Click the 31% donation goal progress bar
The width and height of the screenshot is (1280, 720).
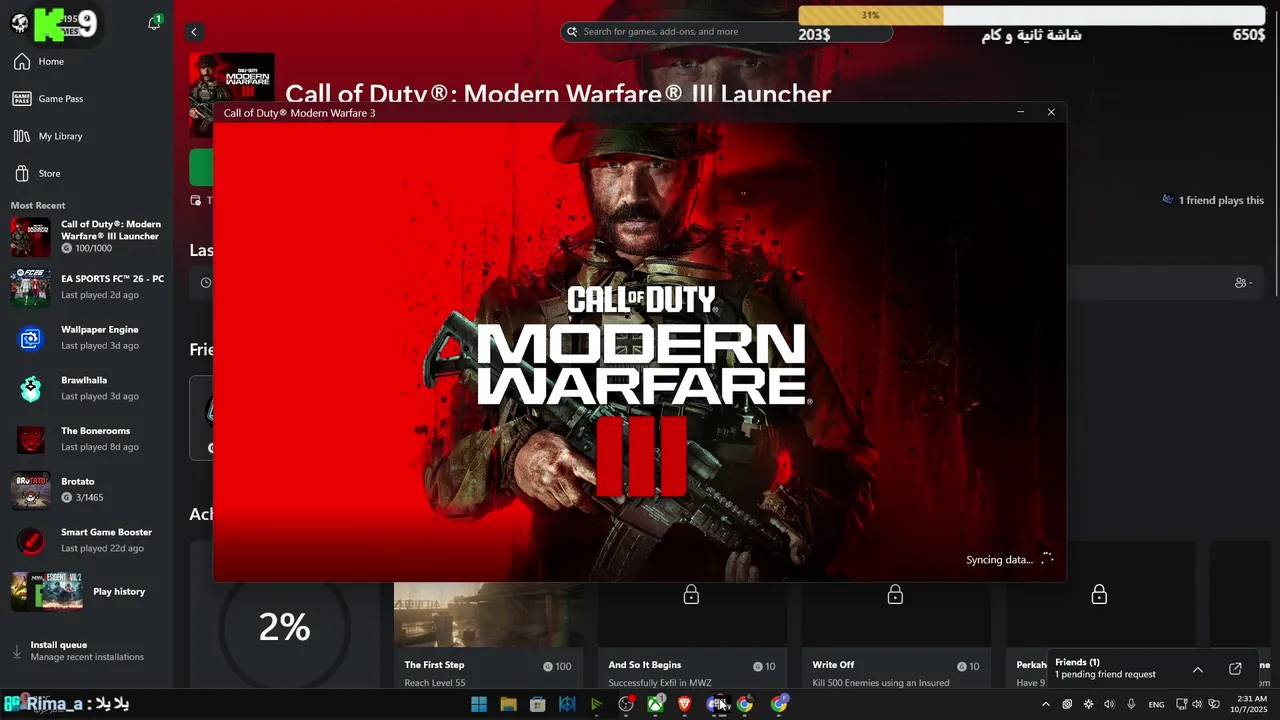[1032, 16]
